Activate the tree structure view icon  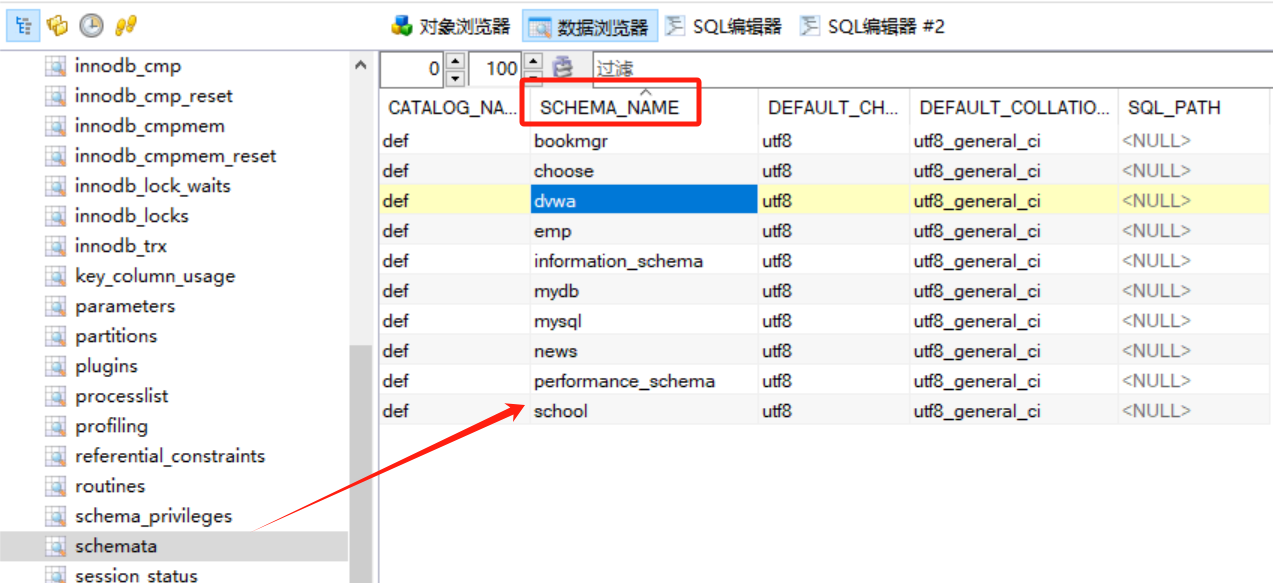coord(23,25)
